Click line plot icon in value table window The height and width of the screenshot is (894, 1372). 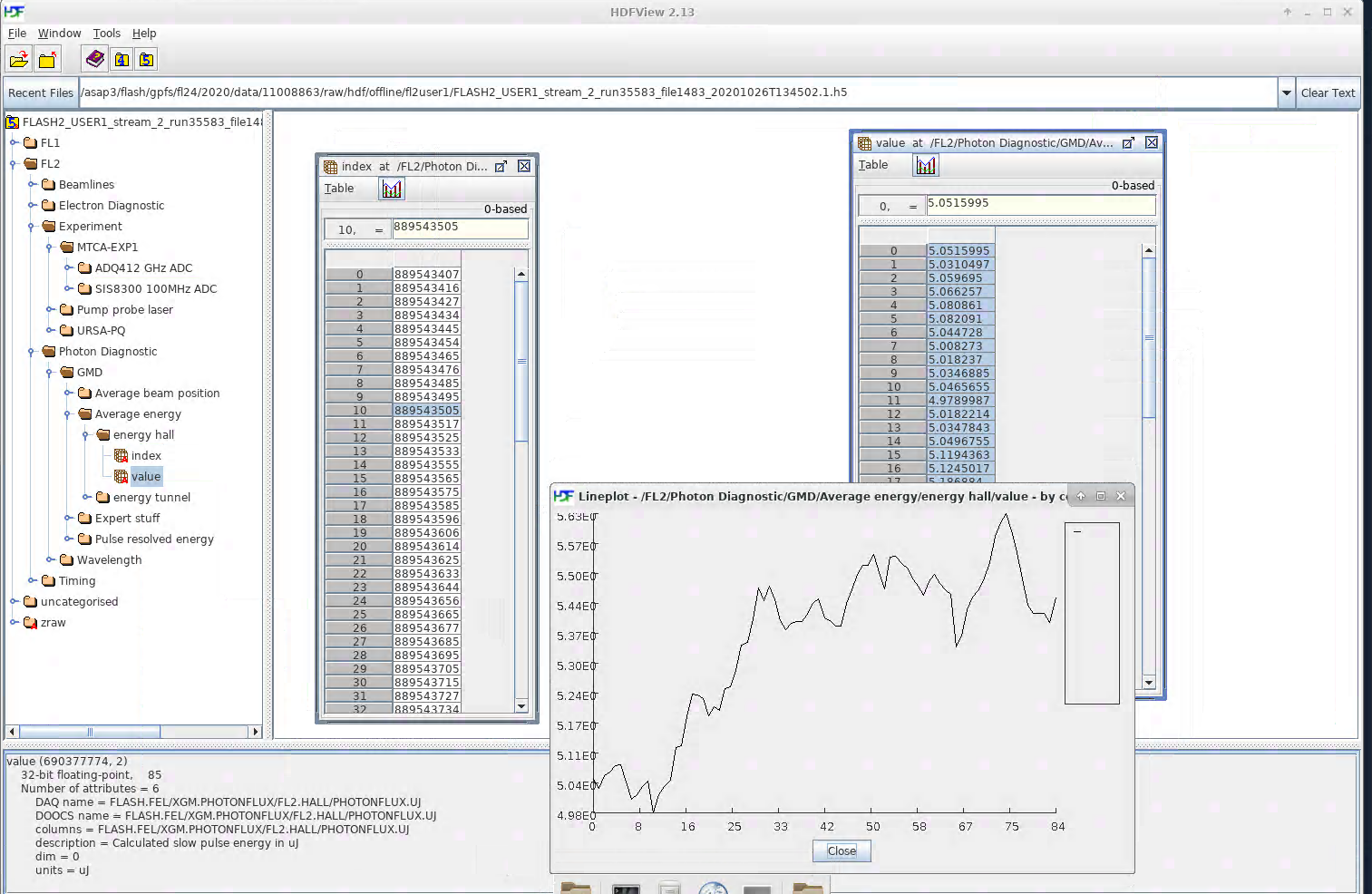tap(926, 165)
